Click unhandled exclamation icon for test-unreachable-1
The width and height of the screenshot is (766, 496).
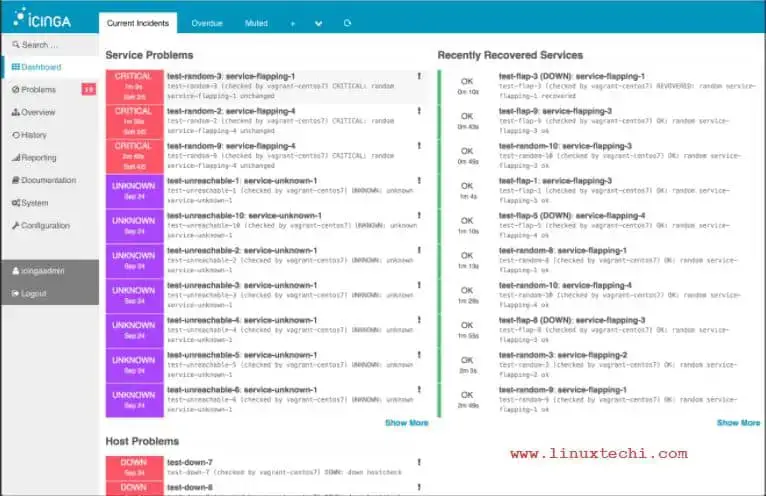(x=419, y=181)
